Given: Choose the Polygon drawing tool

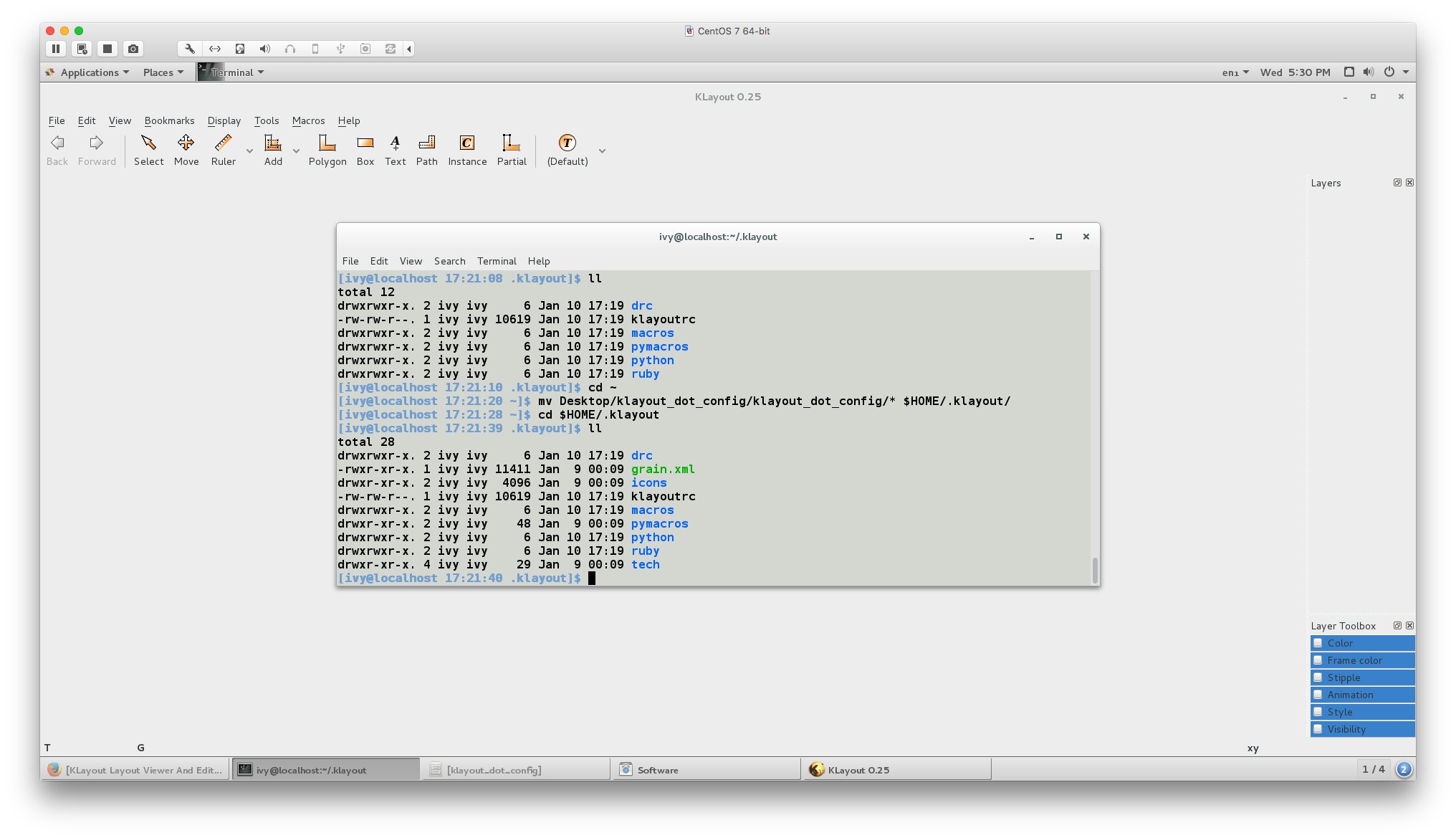Looking at the screenshot, I should (327, 150).
